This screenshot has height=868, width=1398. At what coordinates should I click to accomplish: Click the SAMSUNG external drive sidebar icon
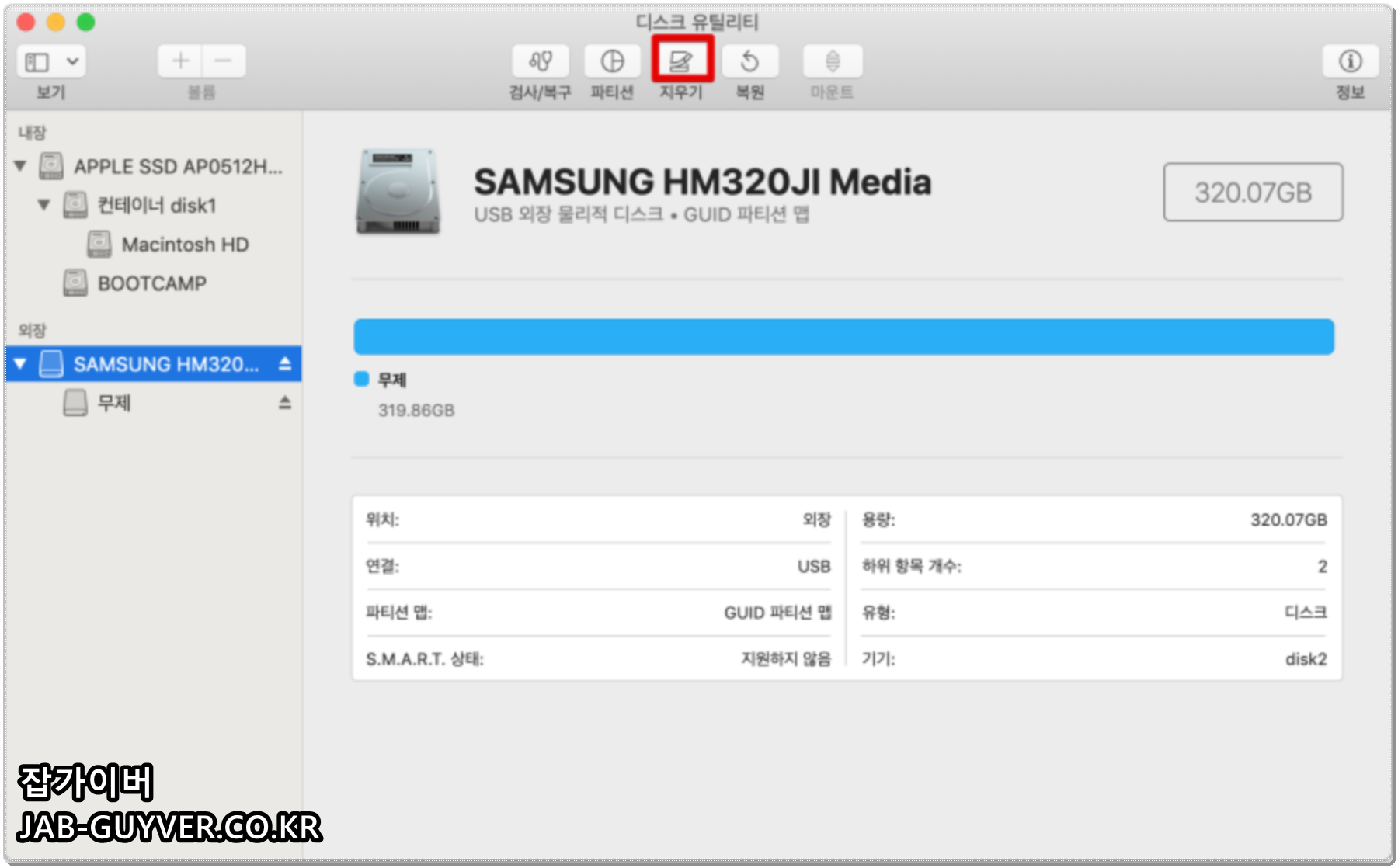51,363
